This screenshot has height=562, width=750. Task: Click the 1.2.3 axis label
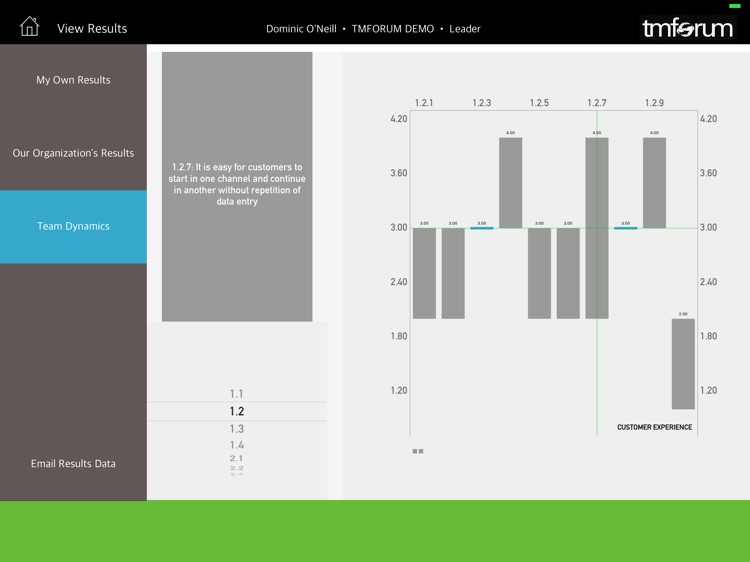coord(482,103)
